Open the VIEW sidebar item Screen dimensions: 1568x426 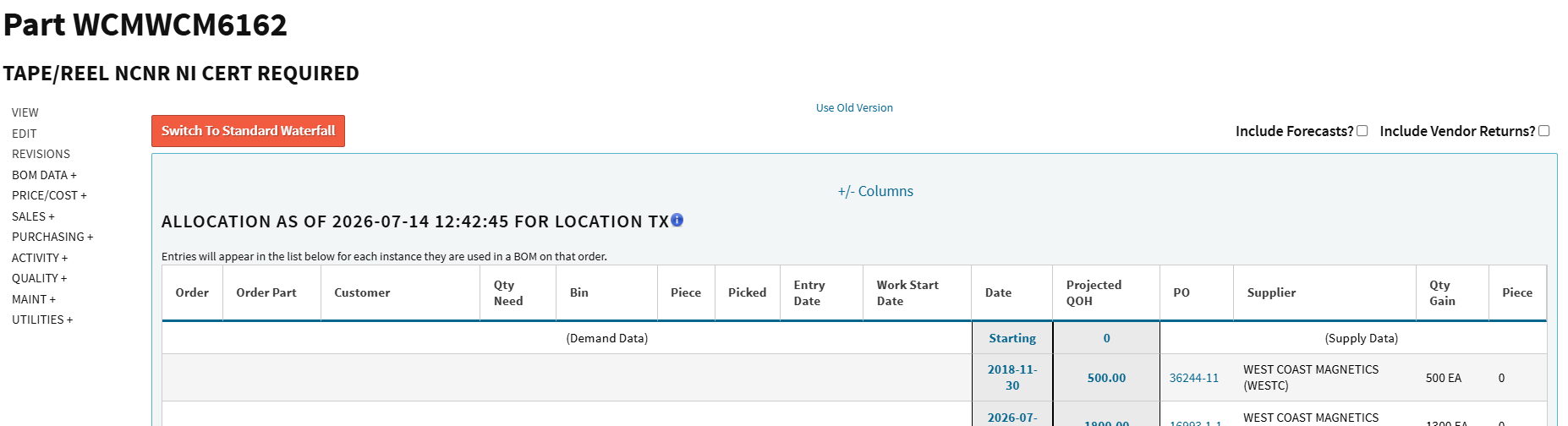pos(25,112)
